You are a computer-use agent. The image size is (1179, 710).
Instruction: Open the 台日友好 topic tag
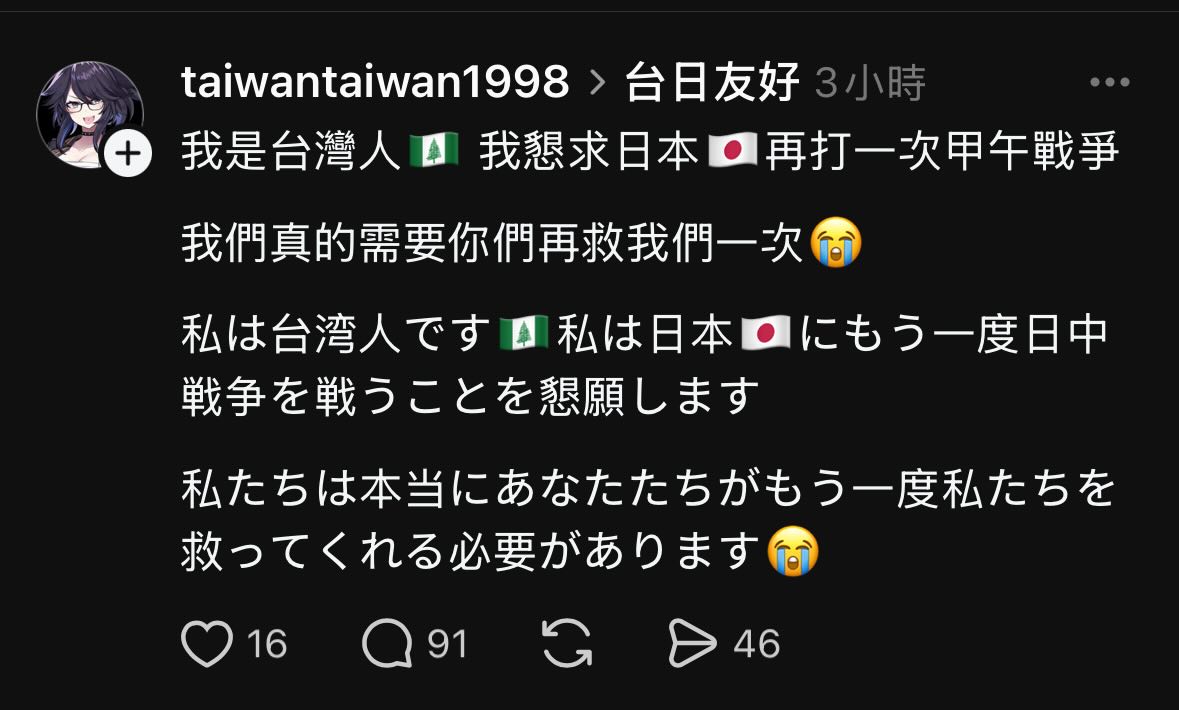click(x=711, y=82)
